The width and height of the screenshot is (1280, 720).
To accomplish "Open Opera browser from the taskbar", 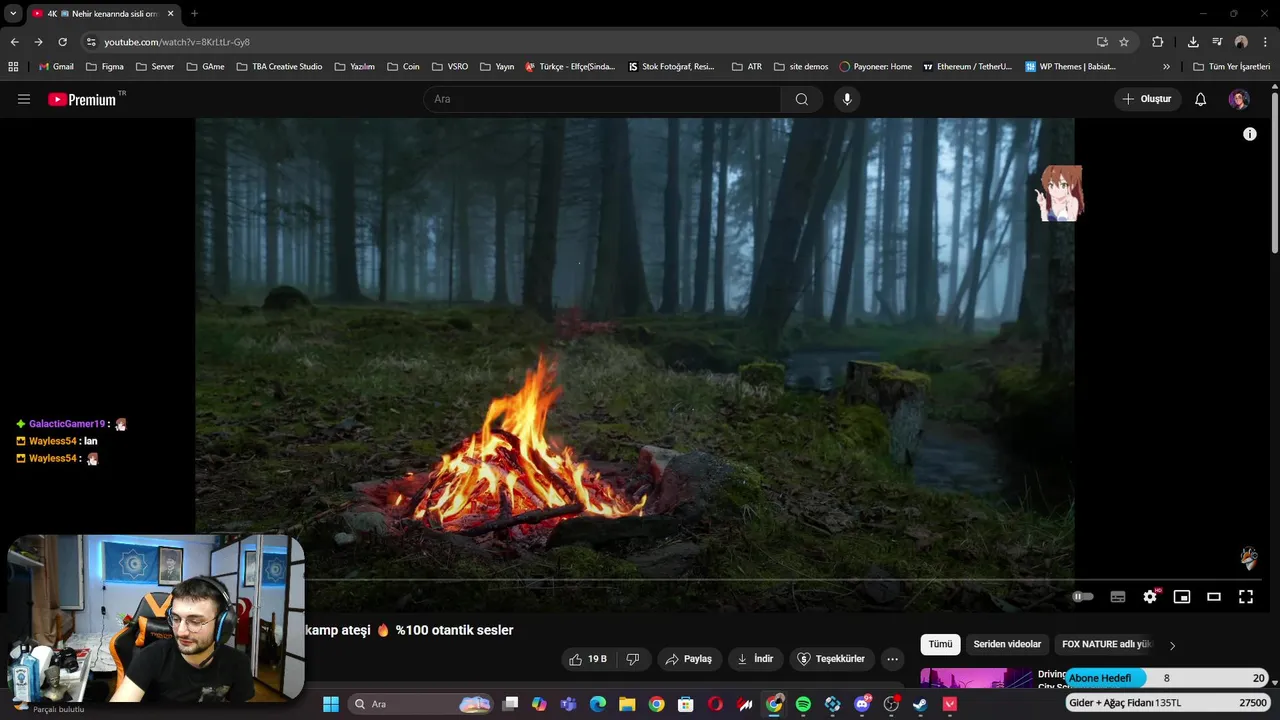I will pos(715,704).
